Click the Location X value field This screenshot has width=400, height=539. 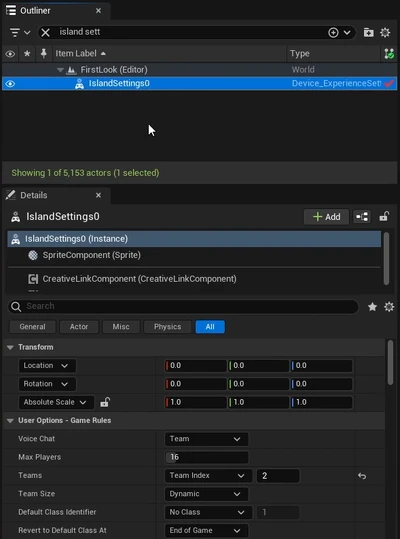(x=195, y=365)
